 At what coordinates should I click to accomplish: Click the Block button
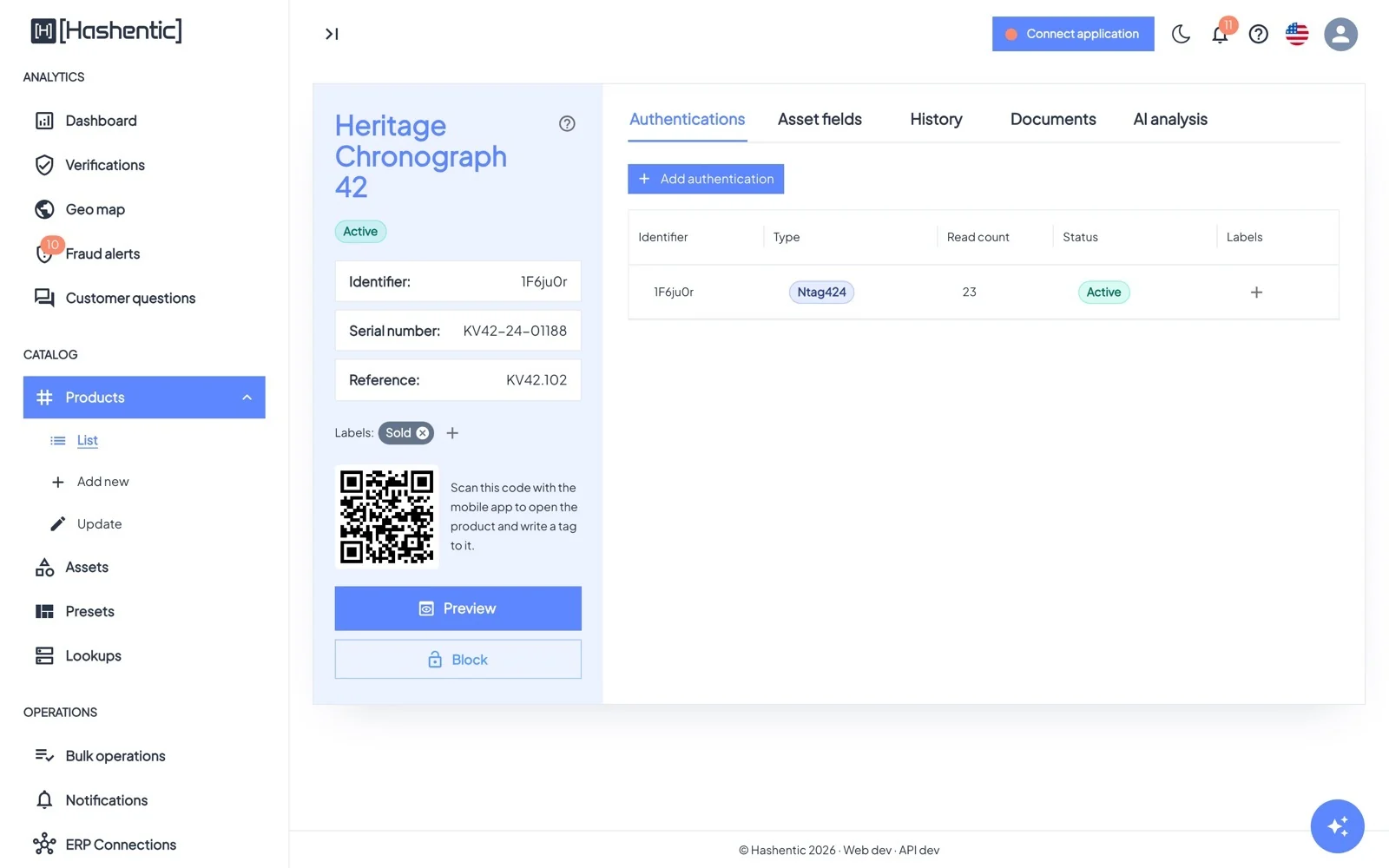[x=458, y=660]
